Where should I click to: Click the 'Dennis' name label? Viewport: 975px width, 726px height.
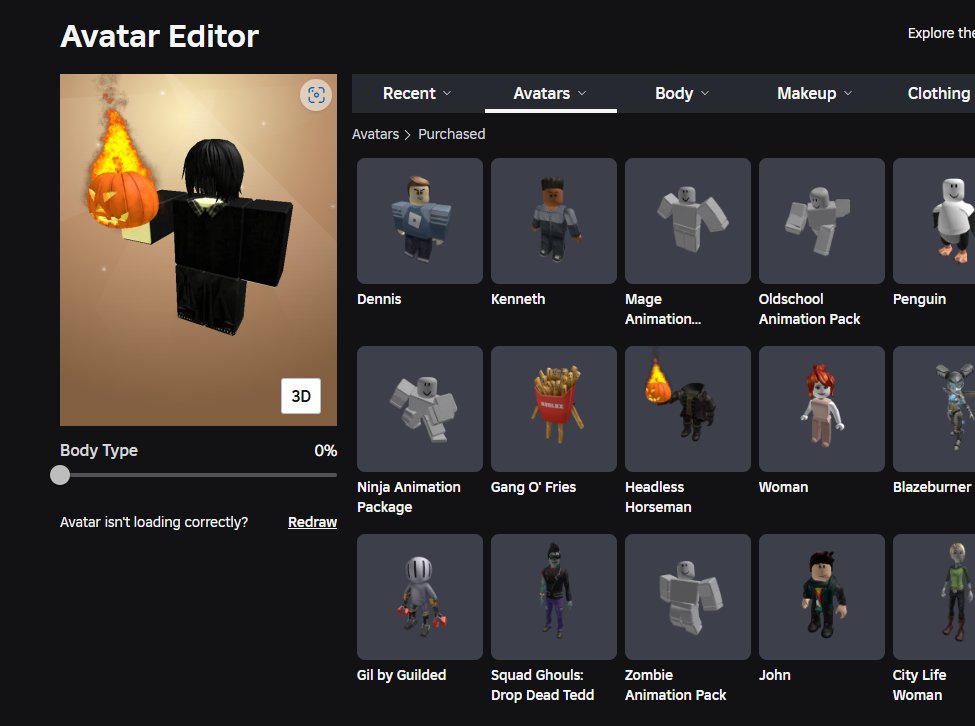(379, 299)
